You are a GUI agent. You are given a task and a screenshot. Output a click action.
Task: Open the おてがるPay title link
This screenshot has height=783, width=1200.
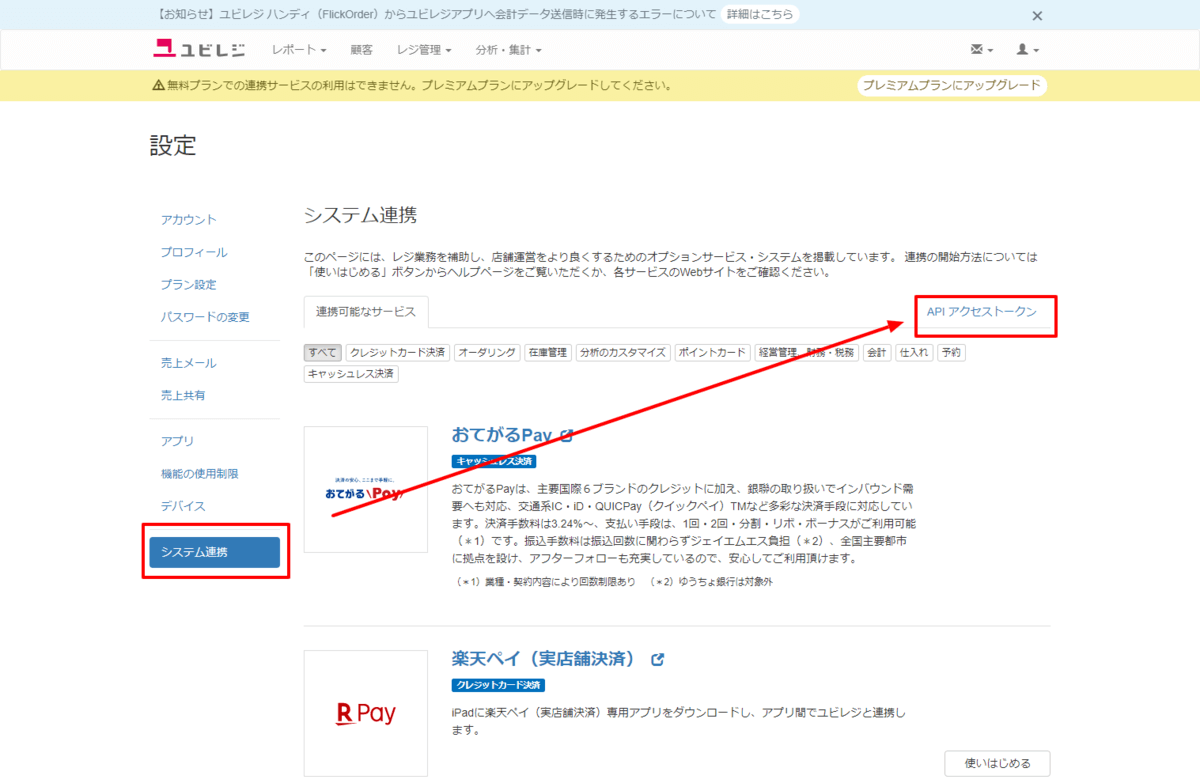(x=502, y=436)
